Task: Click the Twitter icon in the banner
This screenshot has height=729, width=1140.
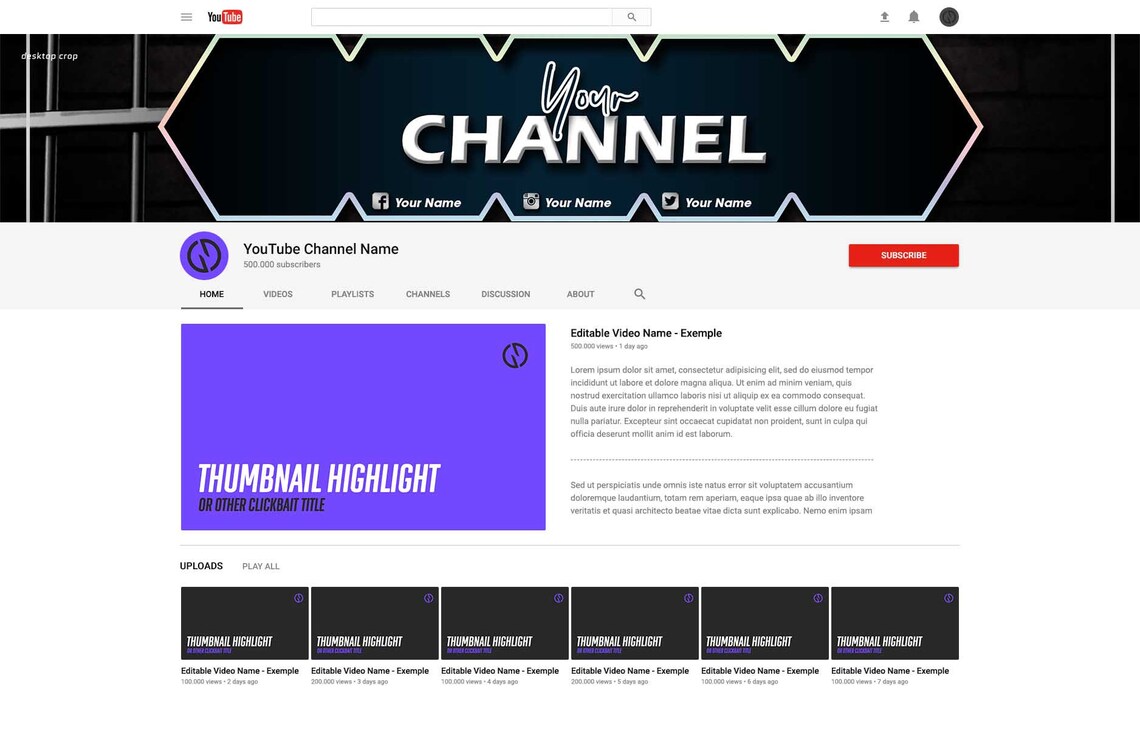Action: 669,200
